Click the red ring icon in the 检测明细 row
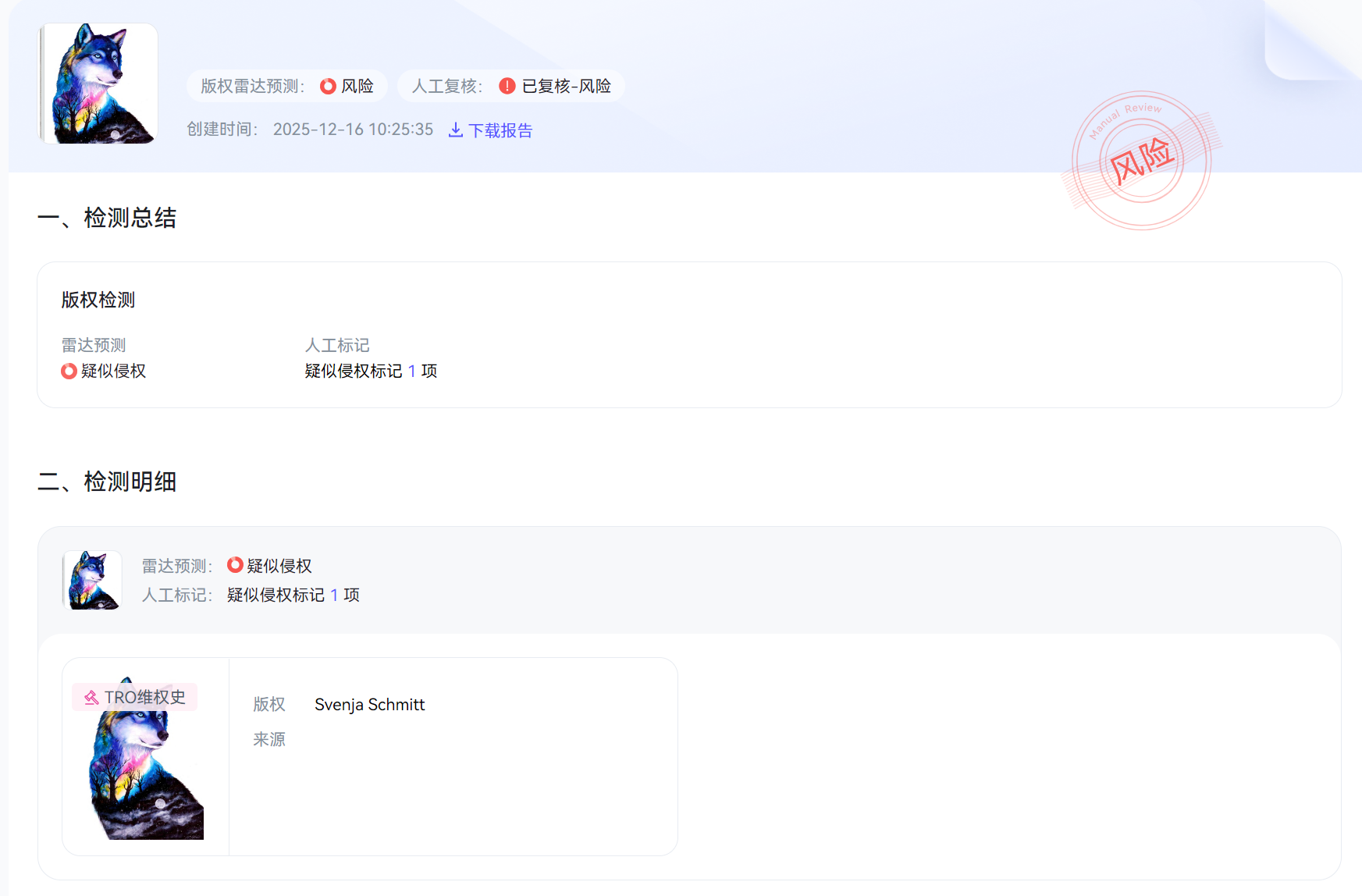 [x=235, y=564]
